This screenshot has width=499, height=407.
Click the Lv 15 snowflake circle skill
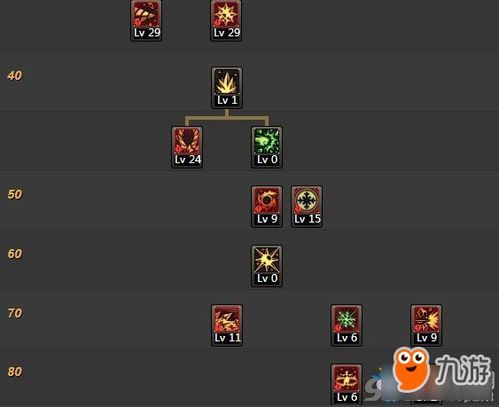tap(307, 206)
